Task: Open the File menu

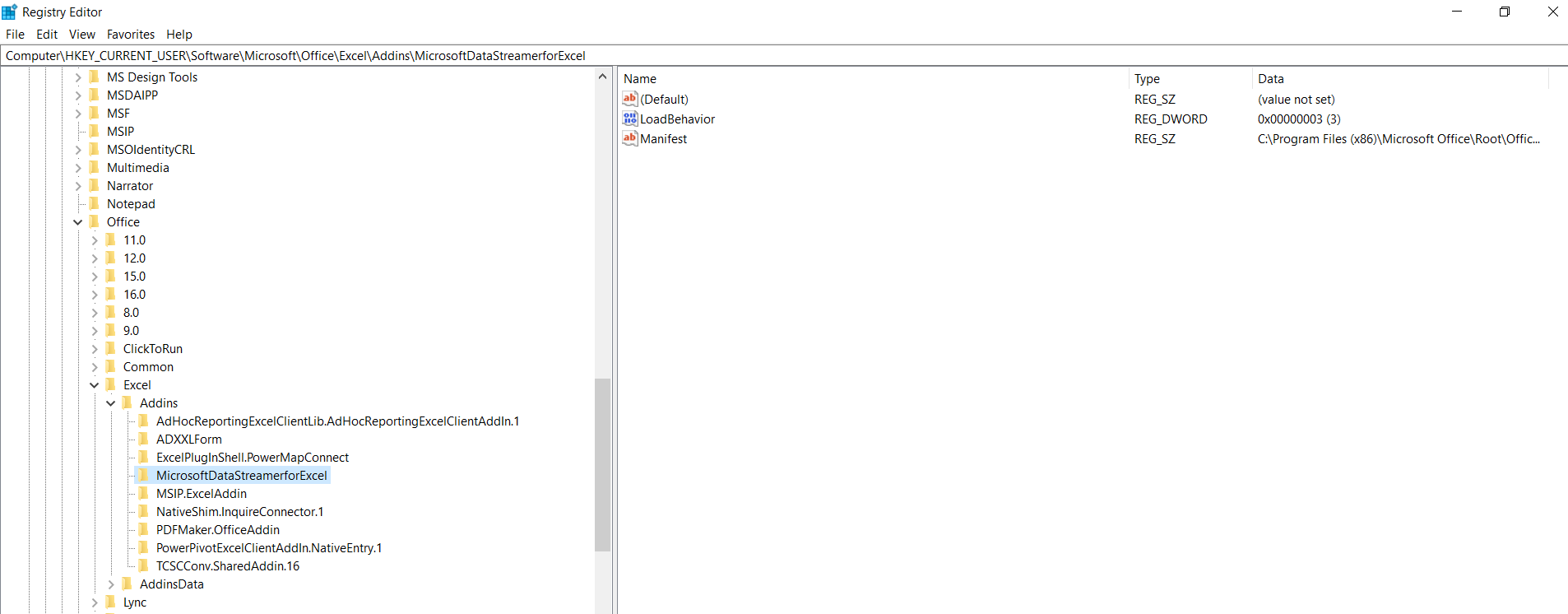Action: (x=15, y=35)
